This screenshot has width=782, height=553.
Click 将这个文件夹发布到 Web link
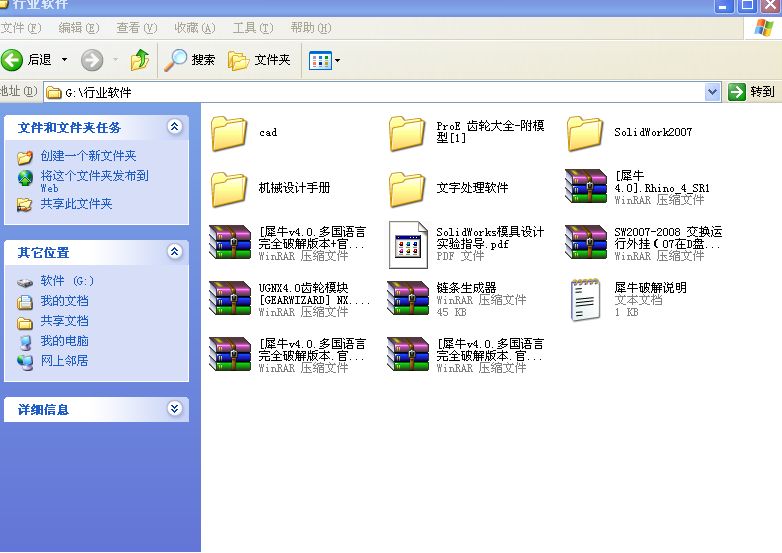pyautogui.click(x=94, y=182)
